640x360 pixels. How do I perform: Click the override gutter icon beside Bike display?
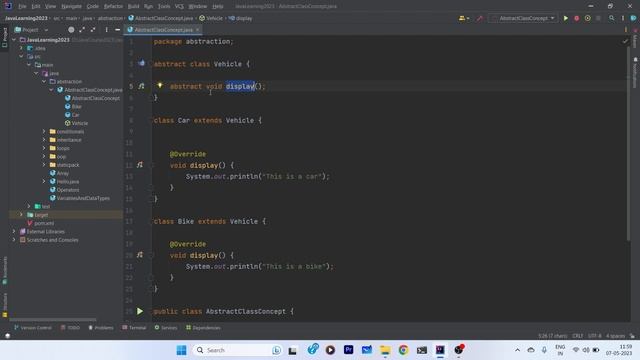(140, 255)
